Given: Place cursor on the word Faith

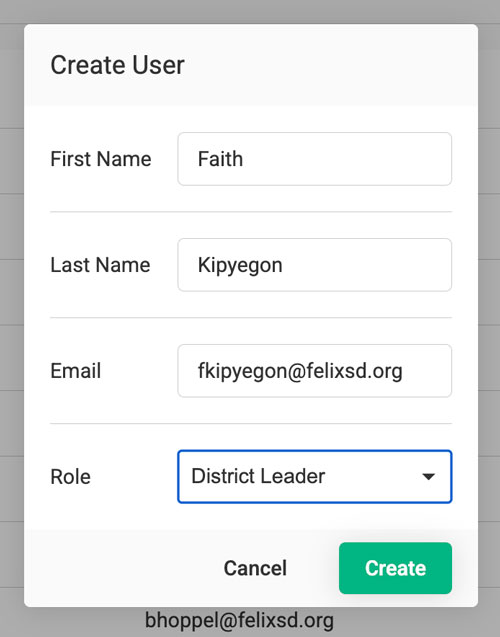Looking at the screenshot, I should (220, 159).
